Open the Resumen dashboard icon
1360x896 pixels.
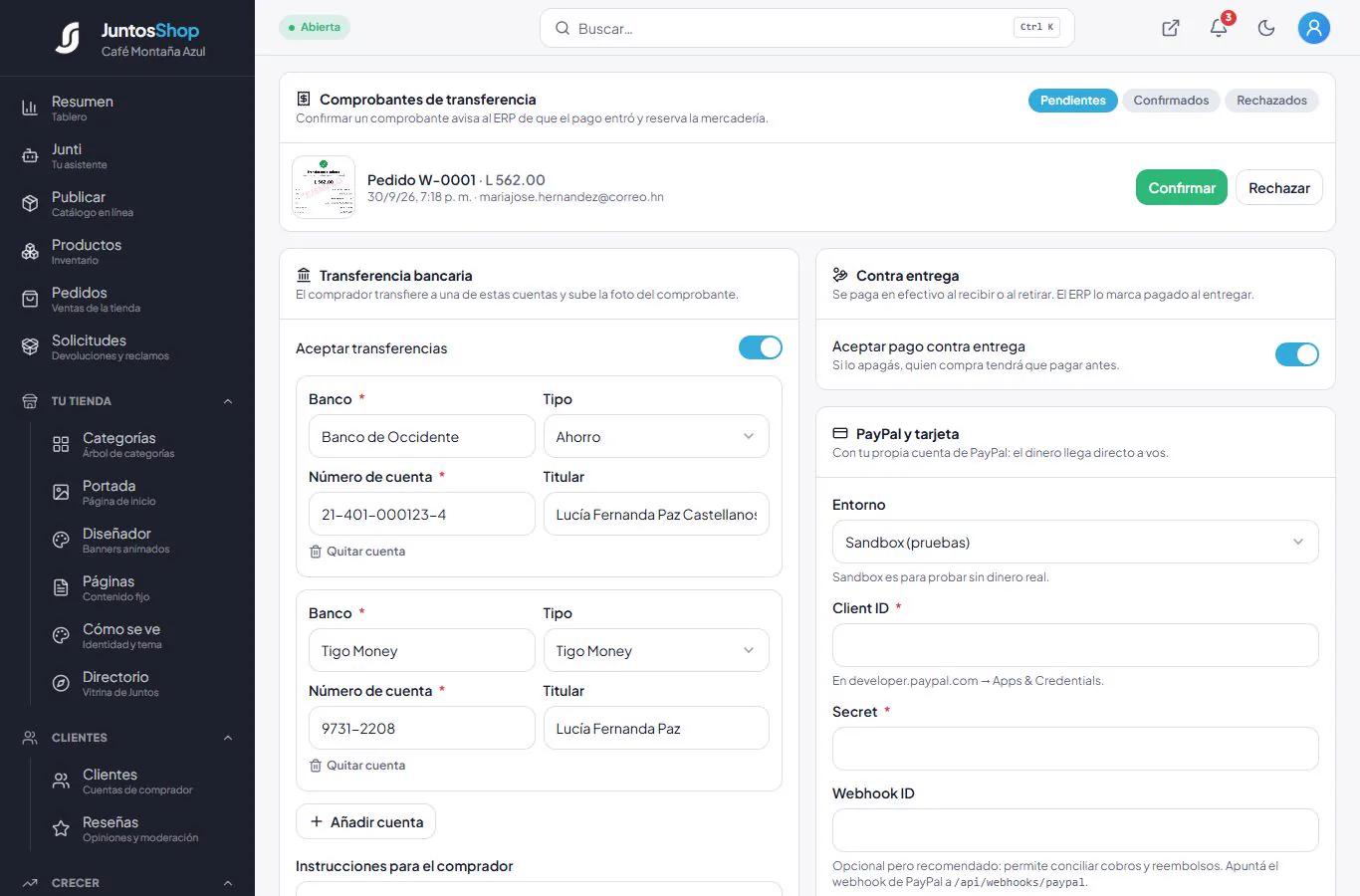tap(30, 108)
